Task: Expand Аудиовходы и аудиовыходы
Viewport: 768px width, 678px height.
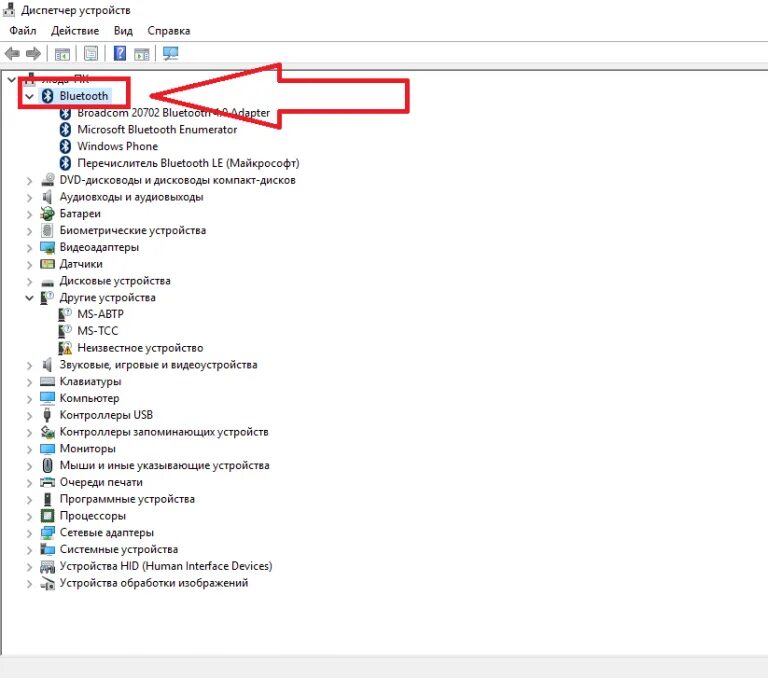Action: coord(29,197)
